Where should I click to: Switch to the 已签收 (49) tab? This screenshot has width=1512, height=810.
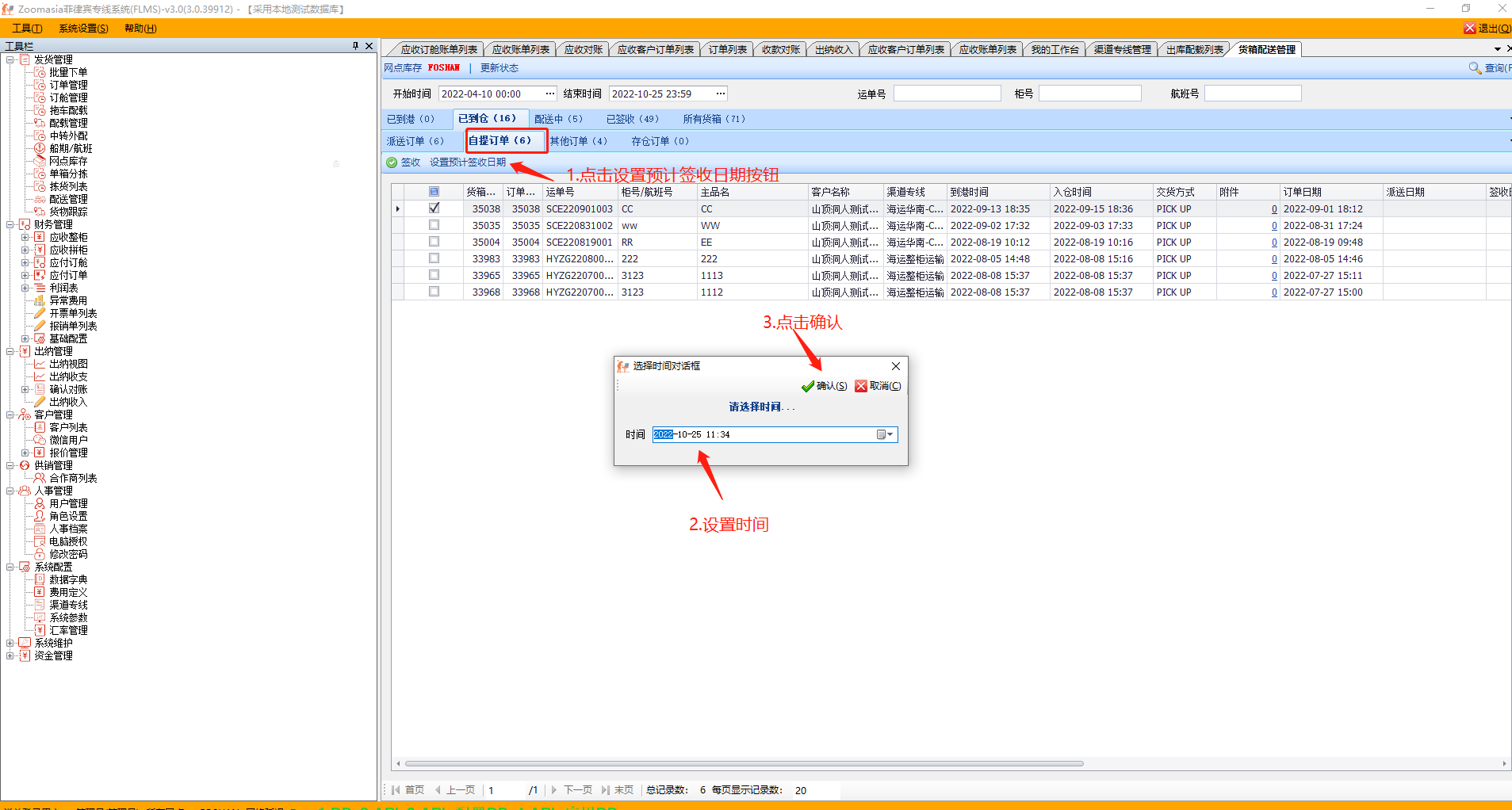[632, 119]
